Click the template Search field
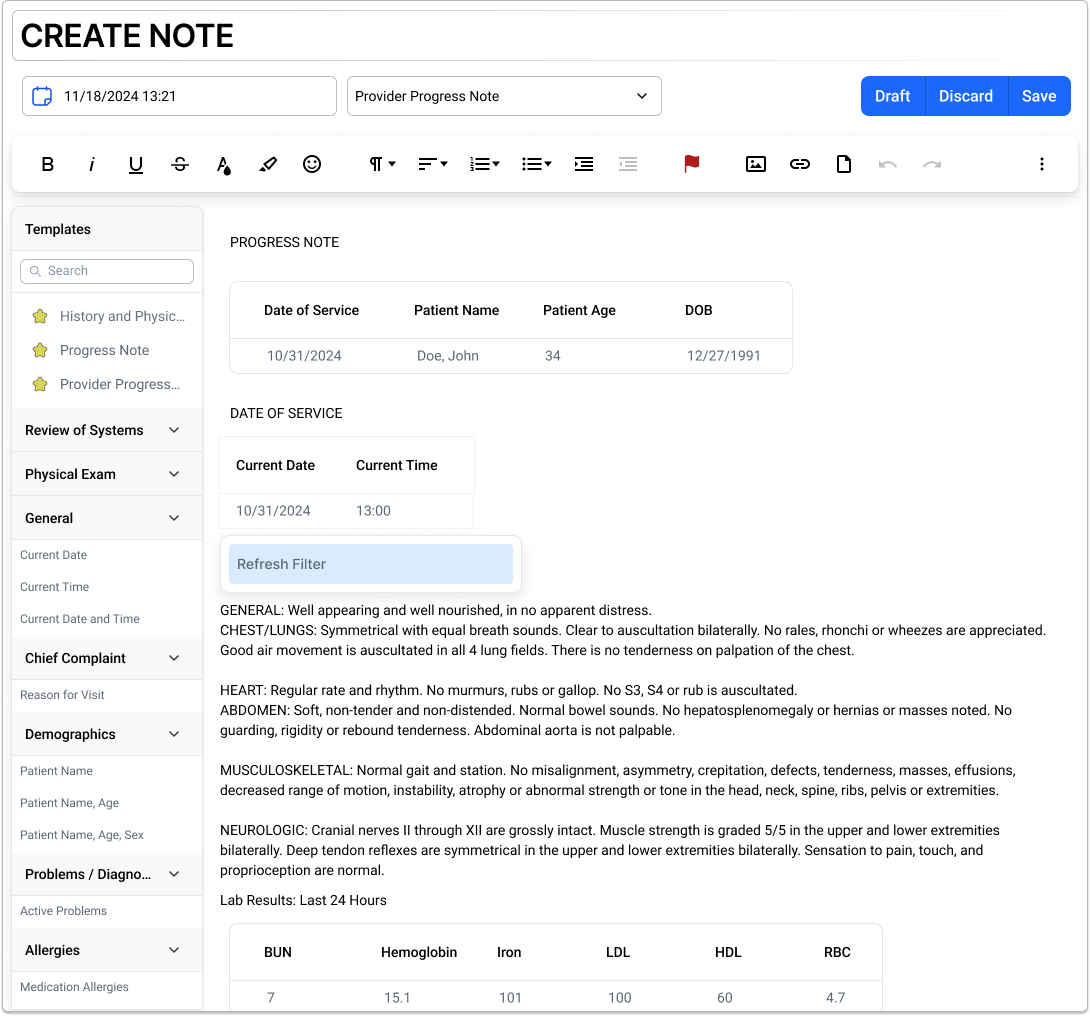 coord(107,271)
